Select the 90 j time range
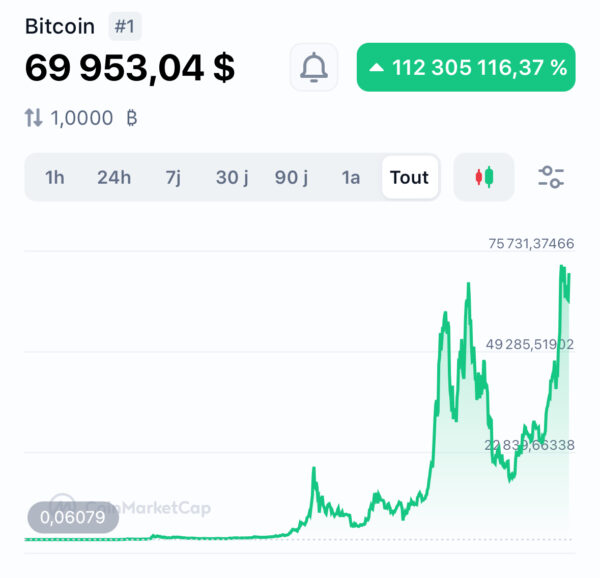600x578 pixels. 291,177
